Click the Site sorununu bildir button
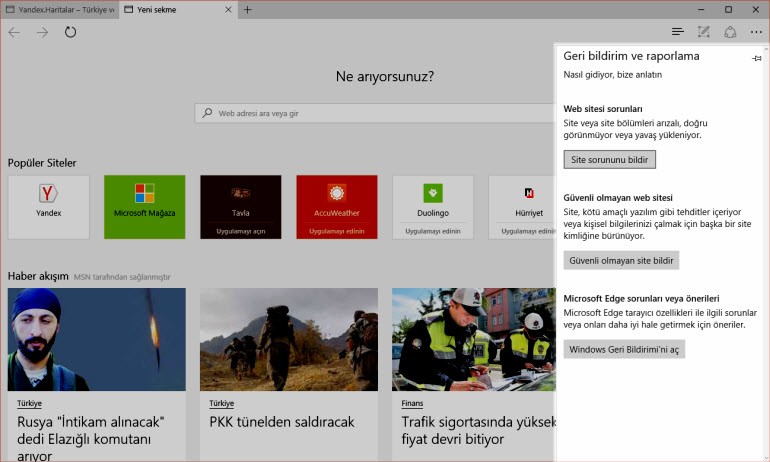Screen dimensions: 770x462 pyautogui.click(x=609, y=160)
